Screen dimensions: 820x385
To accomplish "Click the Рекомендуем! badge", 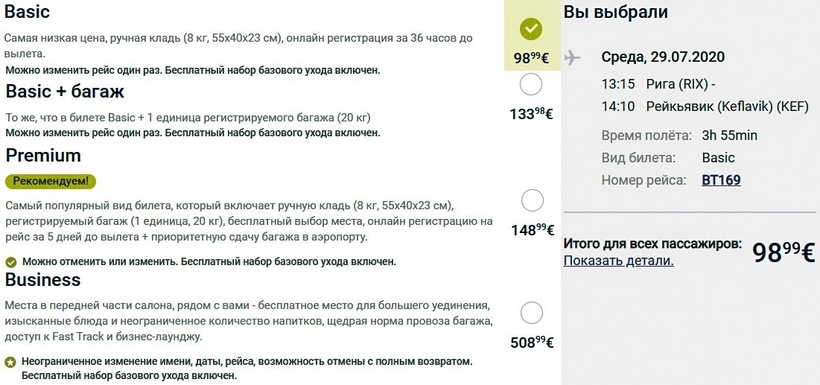I will pyautogui.click(x=51, y=182).
